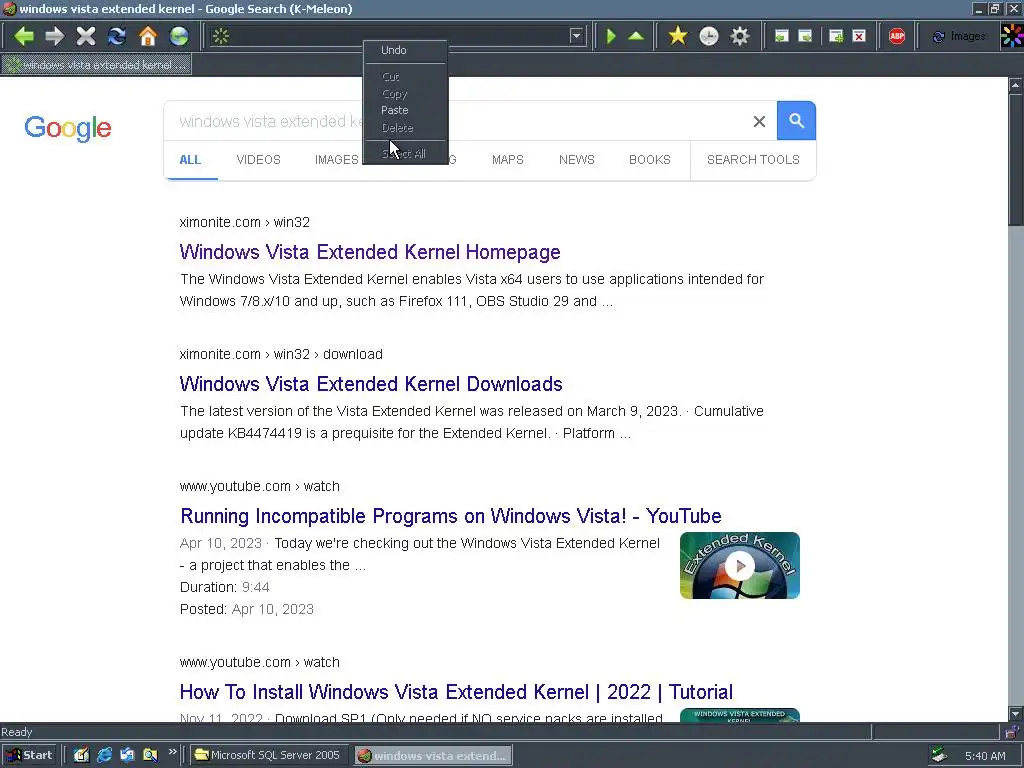Click K-Meleon taskbar button

click(x=433, y=756)
